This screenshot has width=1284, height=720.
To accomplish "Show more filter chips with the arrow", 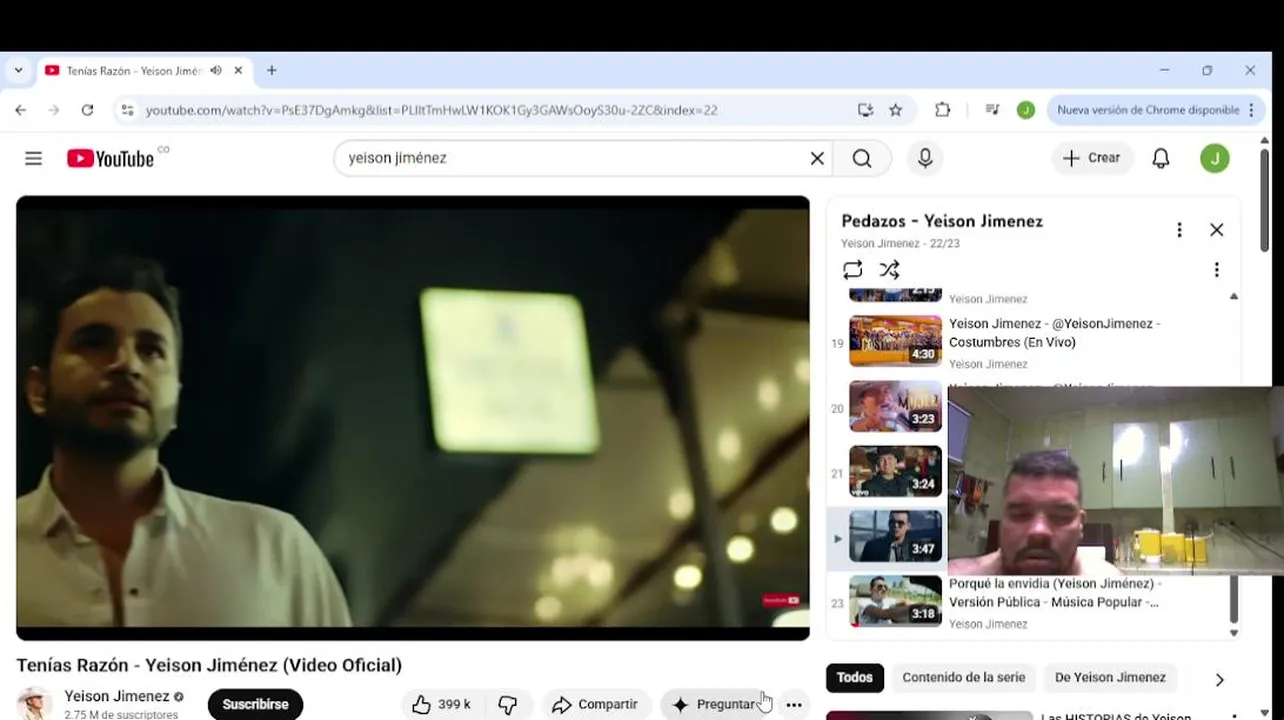I will (1219, 680).
